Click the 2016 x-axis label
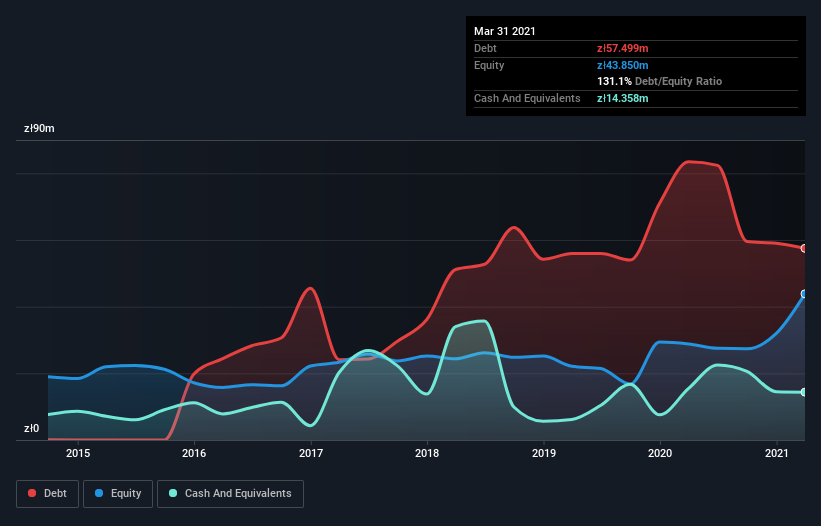821x526 pixels. [194, 453]
